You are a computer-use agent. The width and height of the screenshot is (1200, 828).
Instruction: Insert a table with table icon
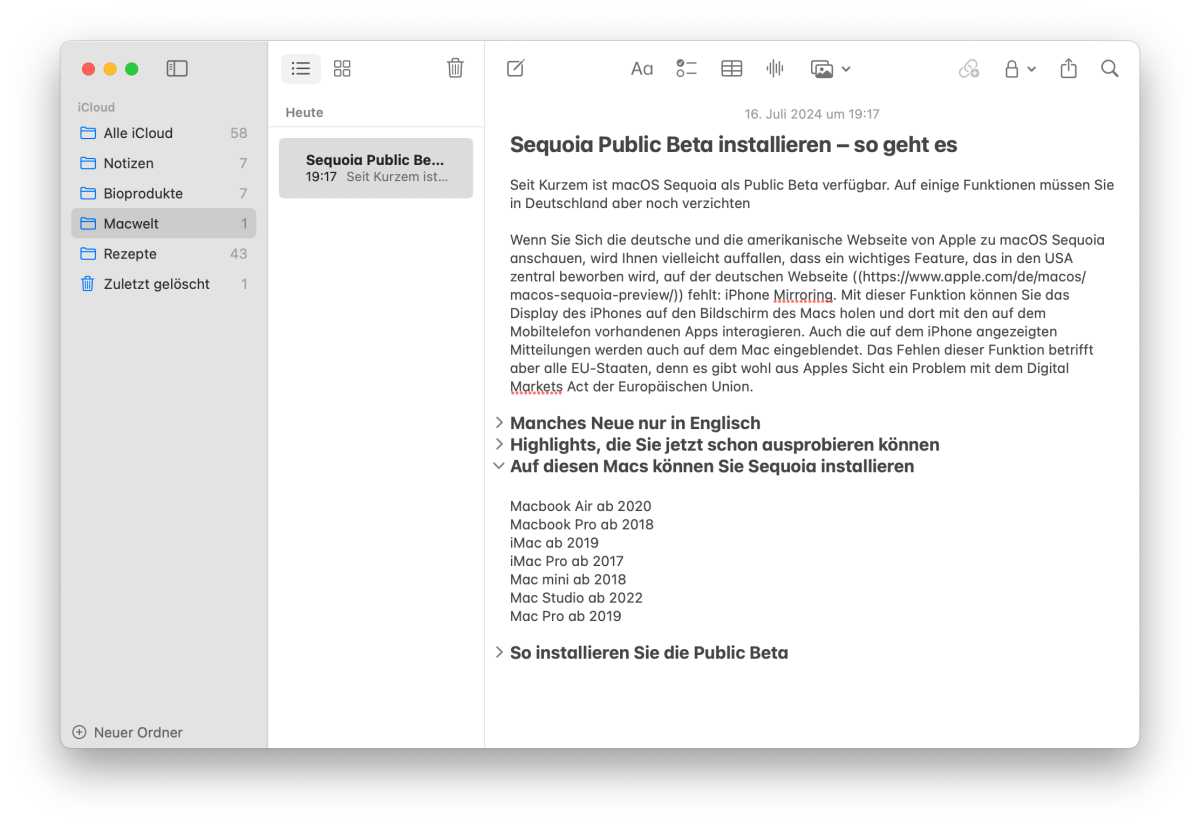(x=732, y=69)
